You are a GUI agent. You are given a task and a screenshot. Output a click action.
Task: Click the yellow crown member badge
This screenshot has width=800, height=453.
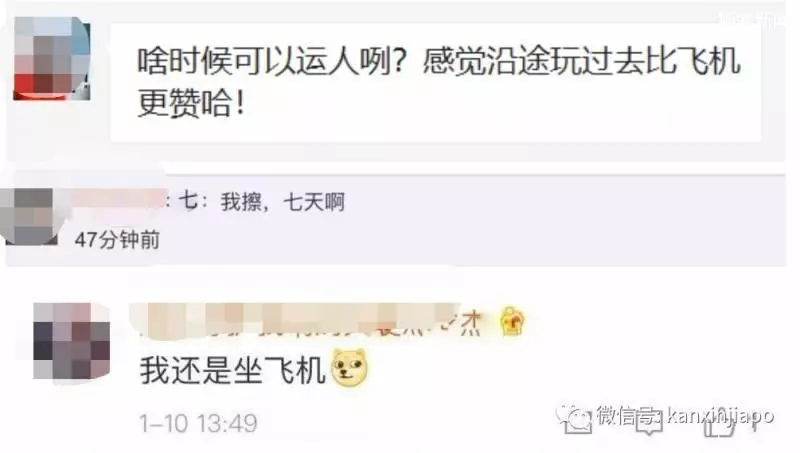pyautogui.click(x=512, y=322)
